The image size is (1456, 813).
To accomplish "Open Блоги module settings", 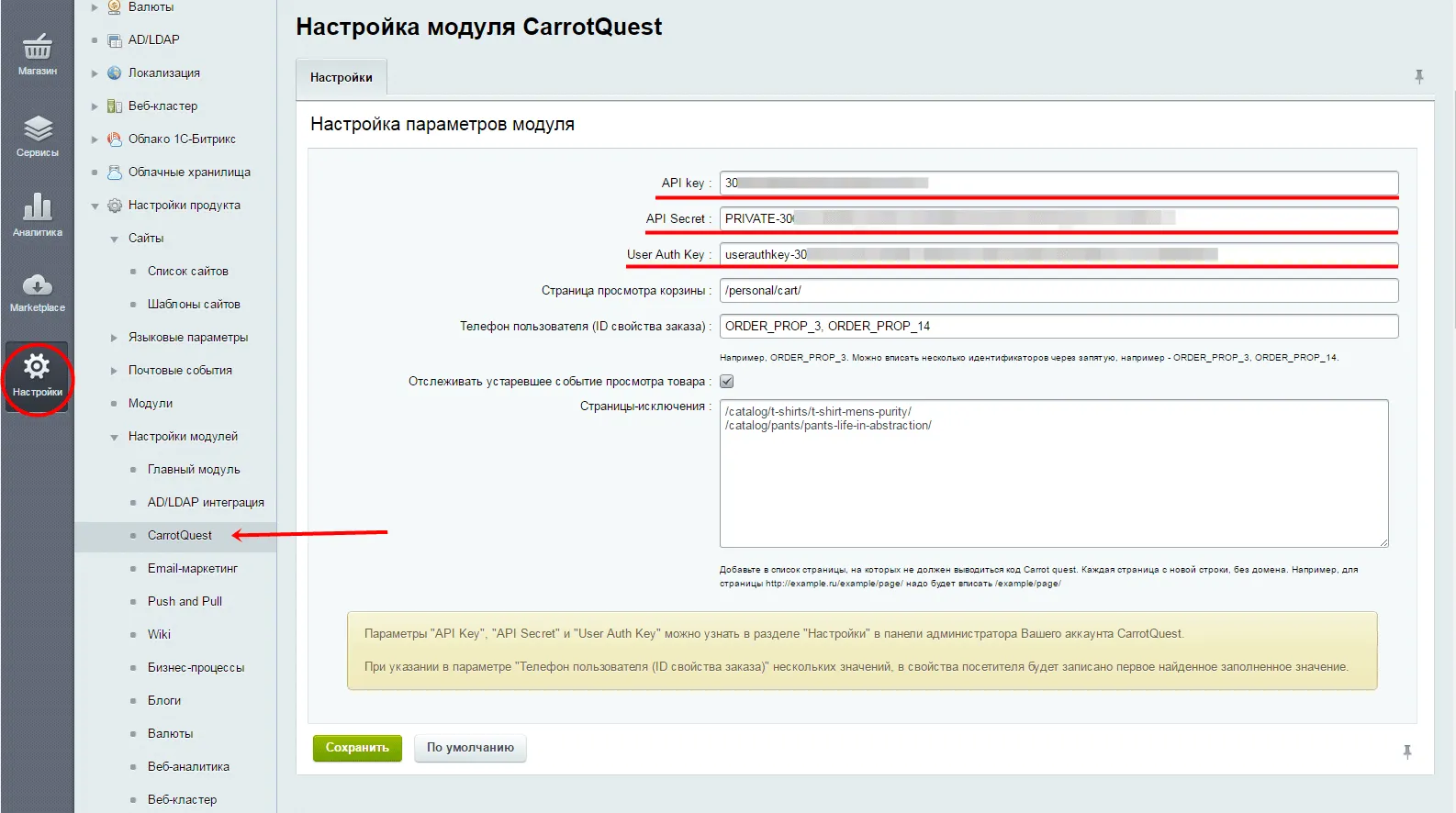I will tap(164, 700).
